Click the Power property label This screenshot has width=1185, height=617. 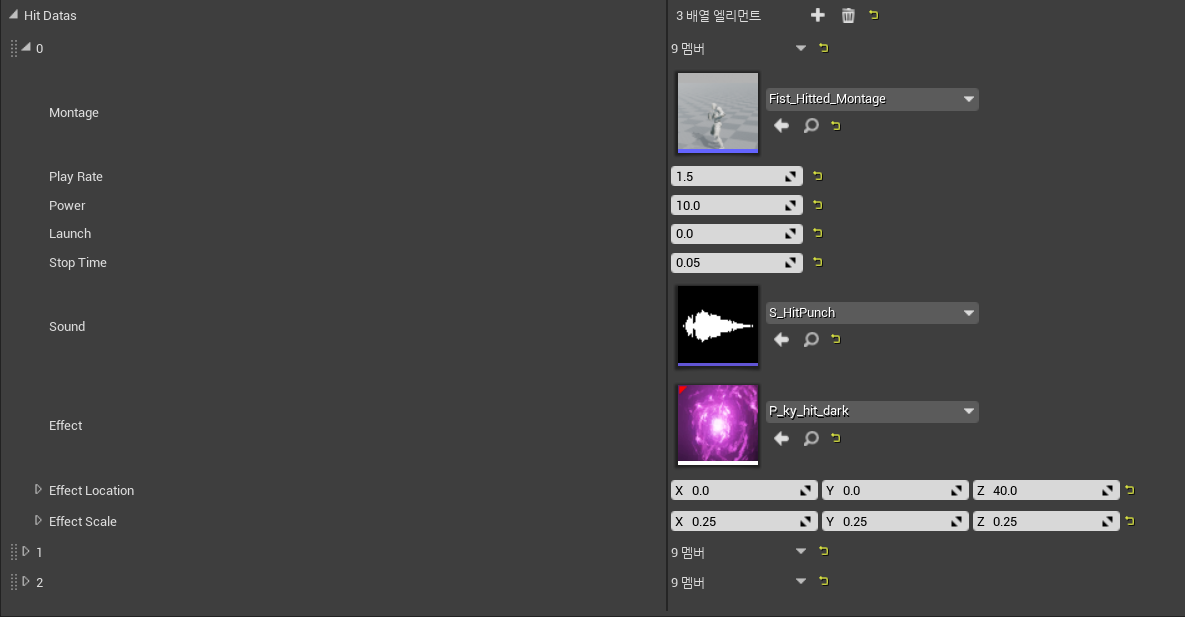click(67, 206)
